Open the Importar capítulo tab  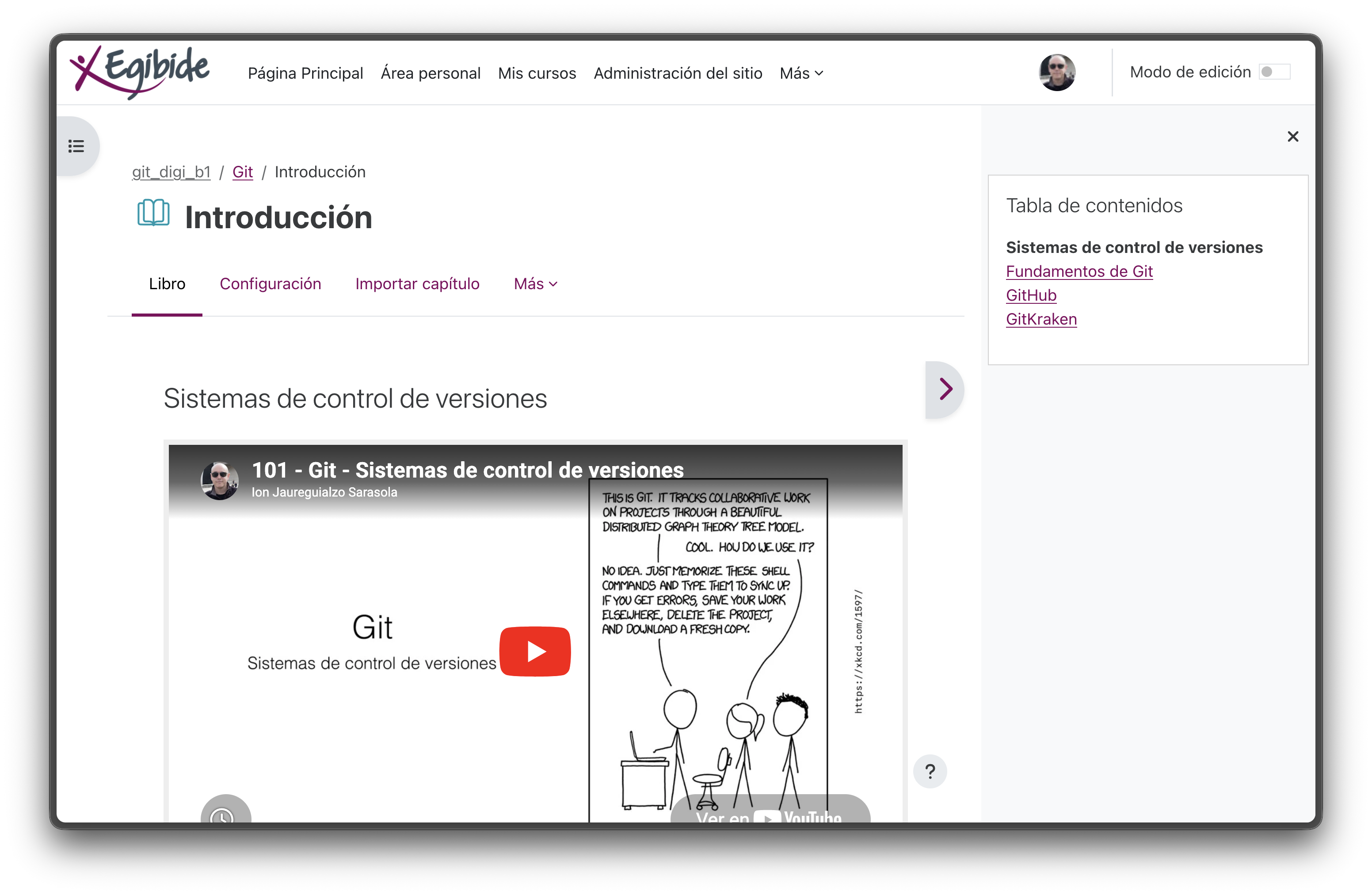417,284
